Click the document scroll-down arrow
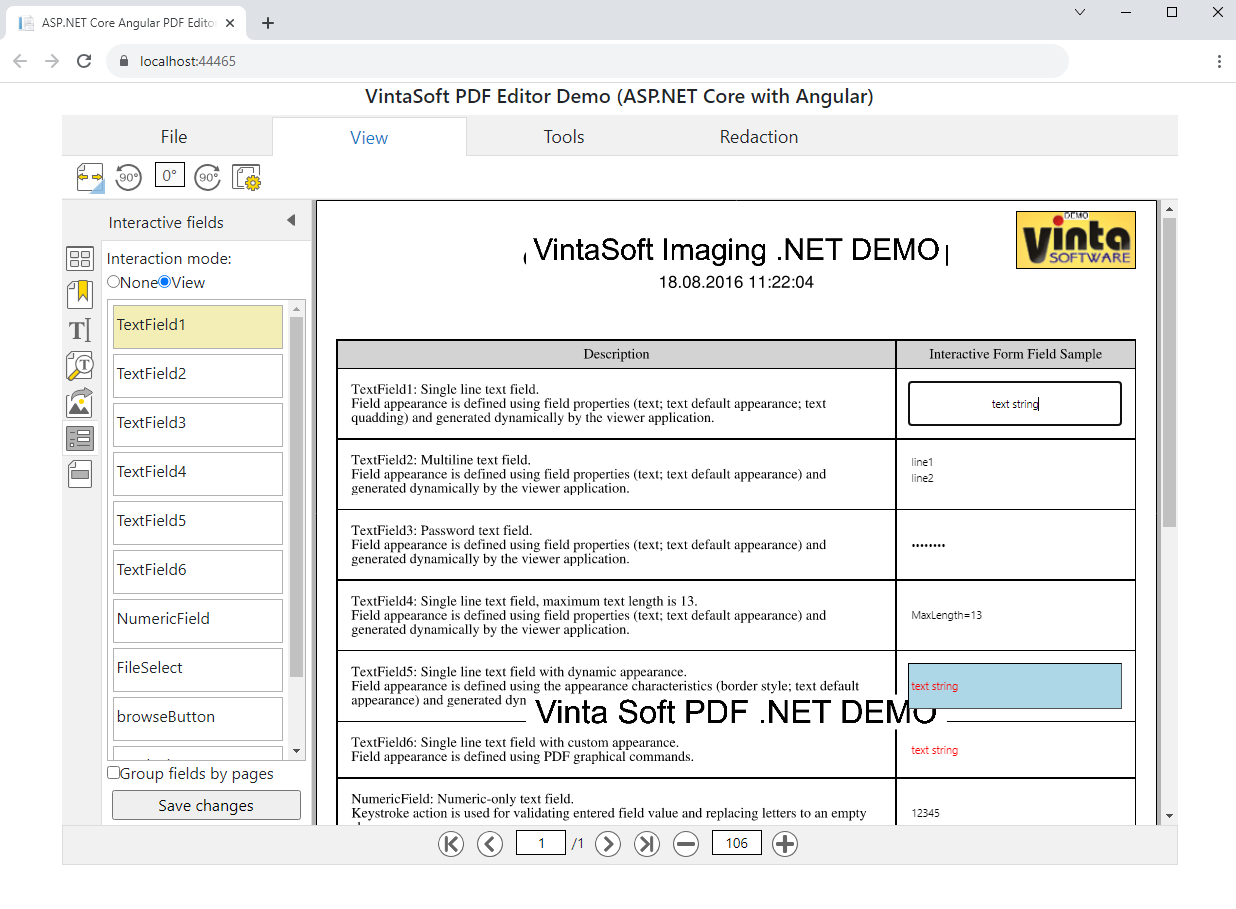The image size is (1236, 909). coord(1170,816)
